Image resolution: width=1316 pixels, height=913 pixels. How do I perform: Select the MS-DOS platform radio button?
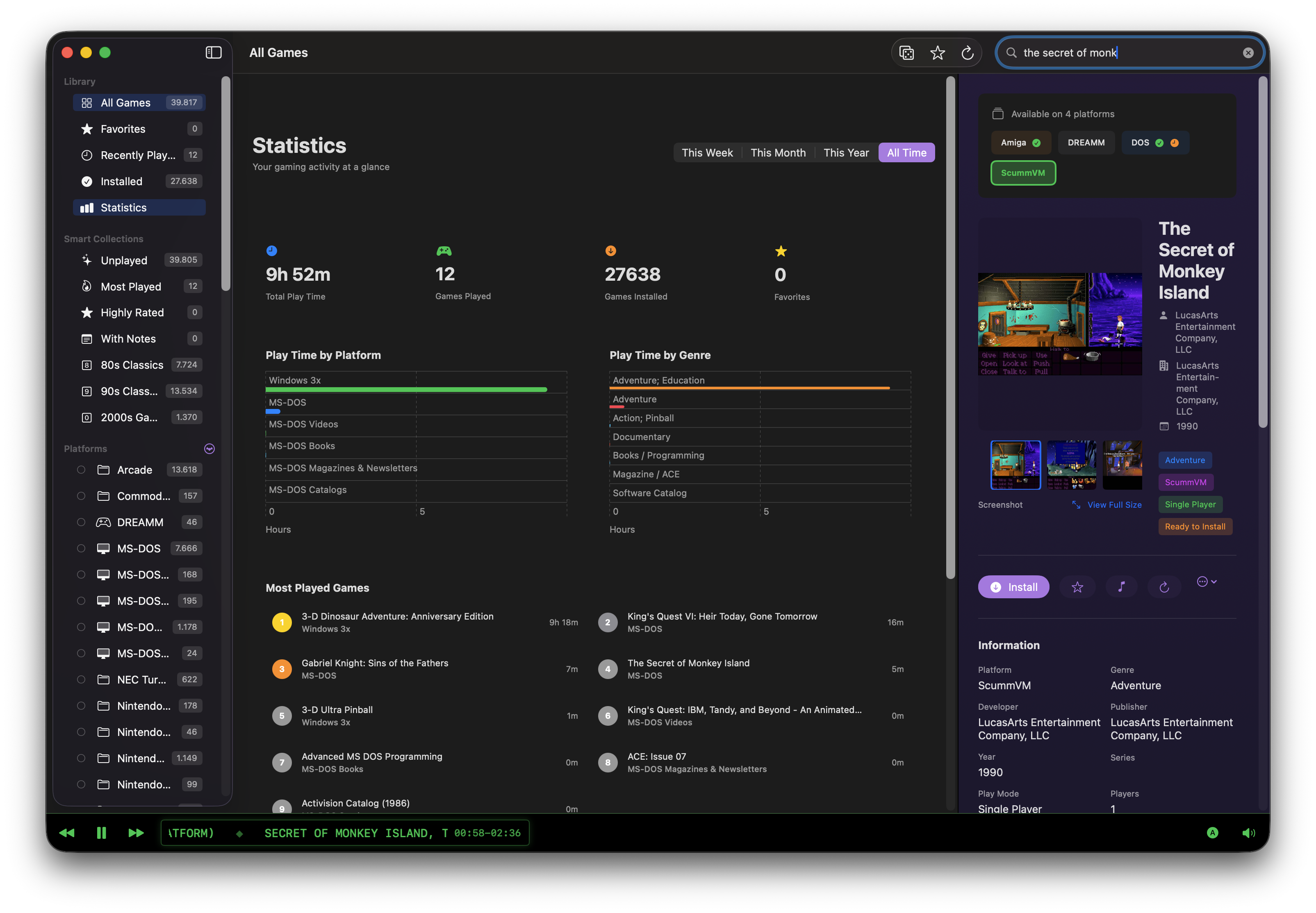tap(81, 548)
